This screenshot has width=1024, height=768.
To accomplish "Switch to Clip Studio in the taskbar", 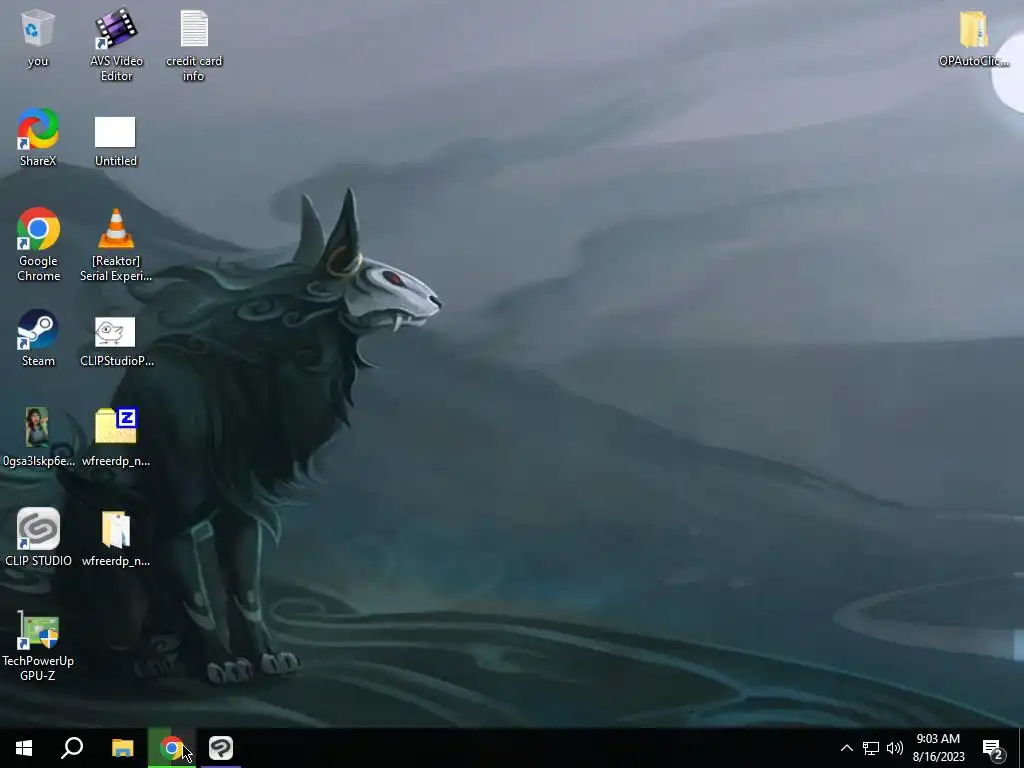I will pos(221,748).
